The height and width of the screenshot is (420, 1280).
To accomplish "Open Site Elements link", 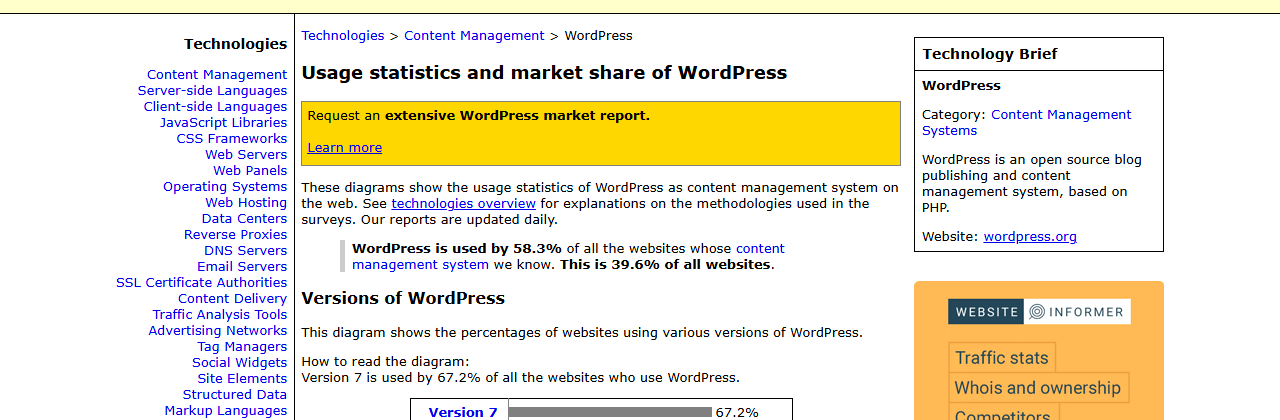I will (242, 378).
